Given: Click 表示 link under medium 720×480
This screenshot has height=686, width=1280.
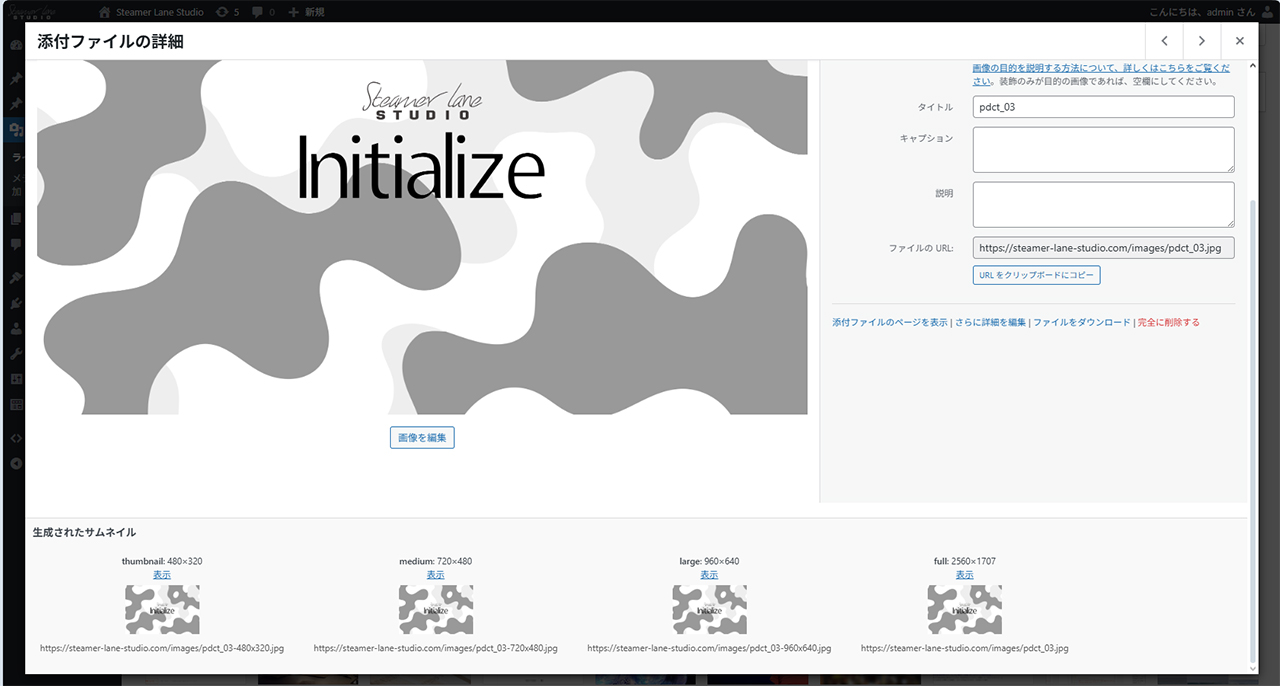Looking at the screenshot, I should (435, 575).
